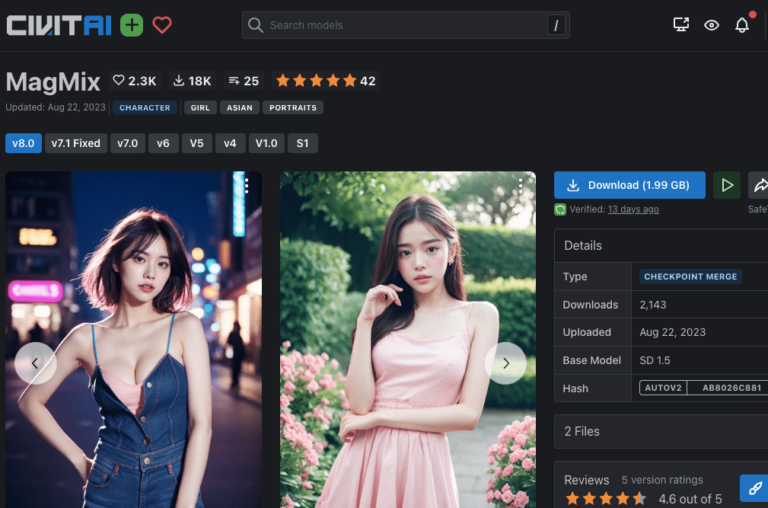Click the red heart support icon

tap(162, 25)
